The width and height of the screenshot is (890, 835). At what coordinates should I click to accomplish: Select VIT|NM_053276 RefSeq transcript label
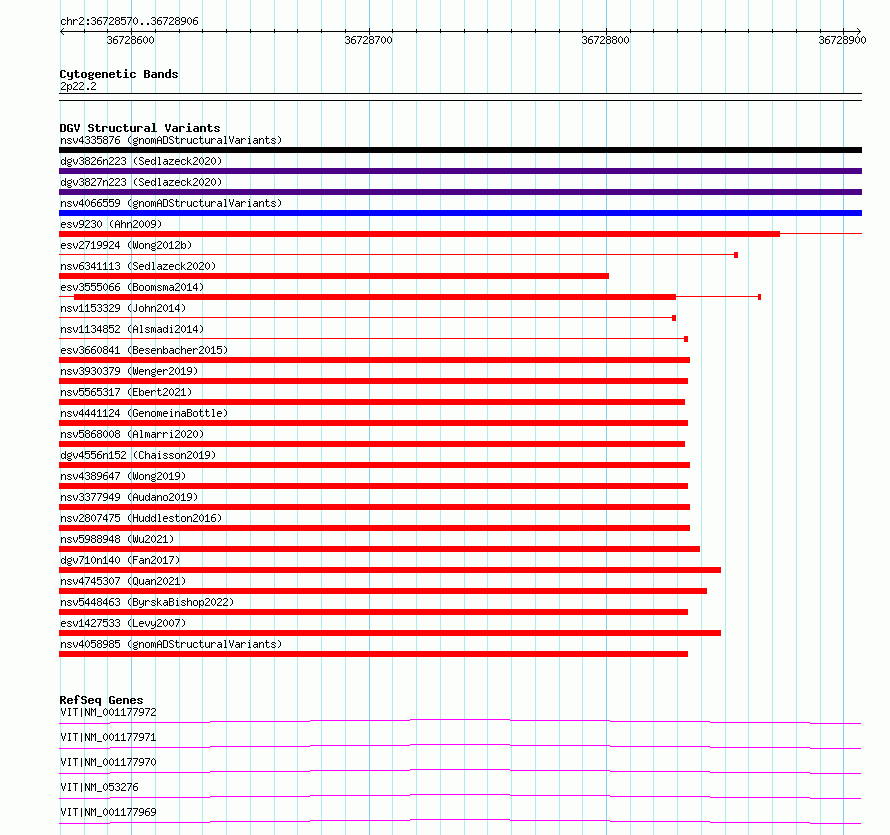point(99,787)
